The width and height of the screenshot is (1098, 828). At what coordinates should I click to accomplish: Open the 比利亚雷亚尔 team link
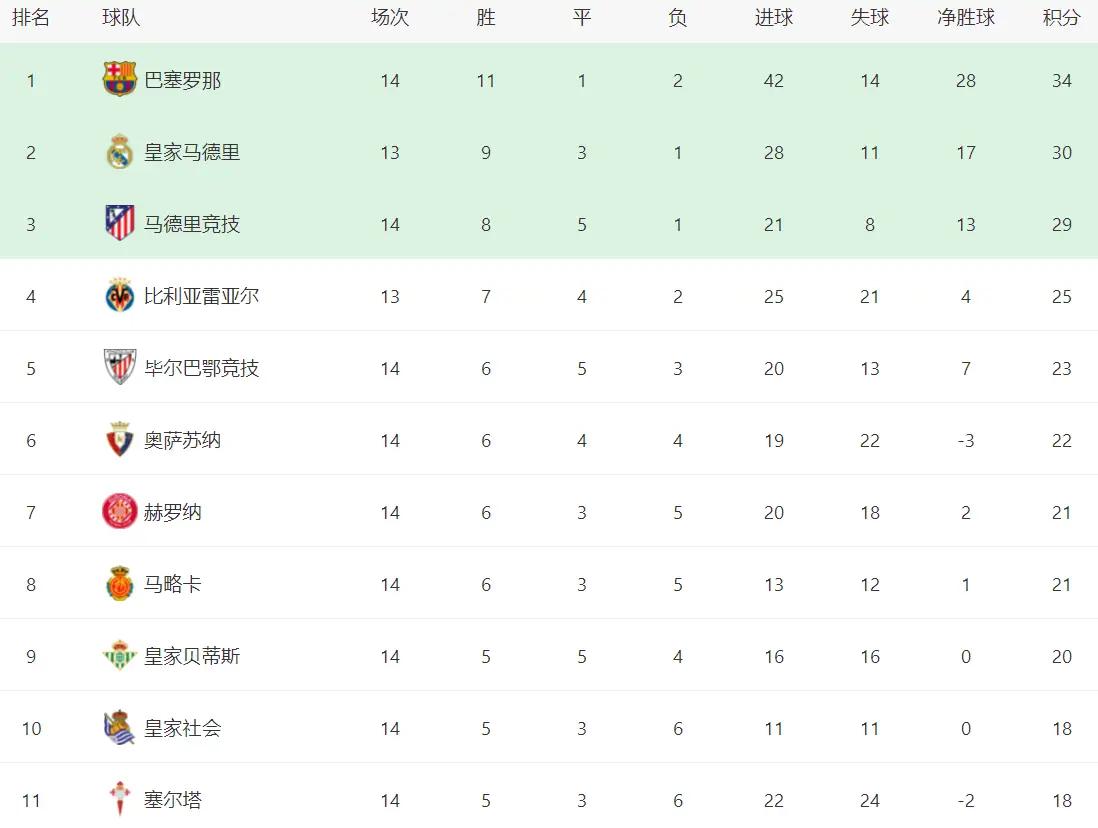click(202, 296)
